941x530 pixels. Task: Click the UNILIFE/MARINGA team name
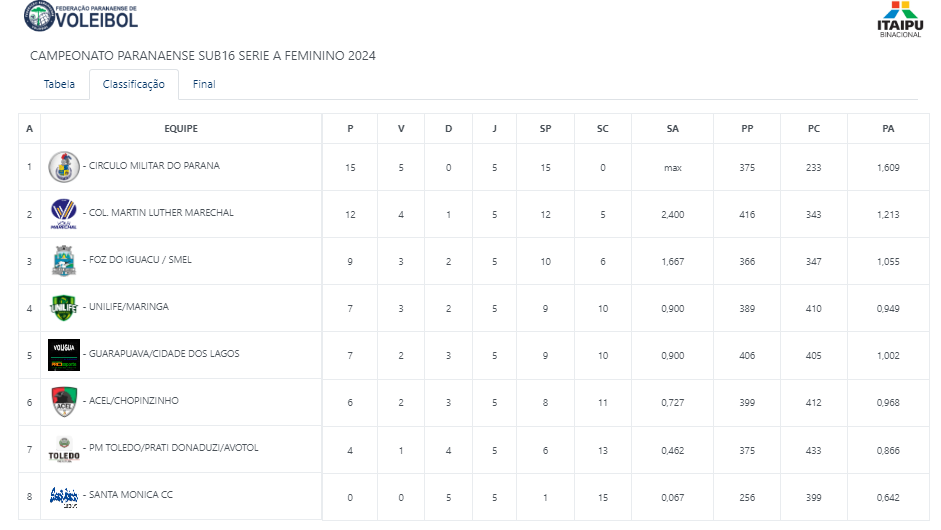[x=129, y=307]
